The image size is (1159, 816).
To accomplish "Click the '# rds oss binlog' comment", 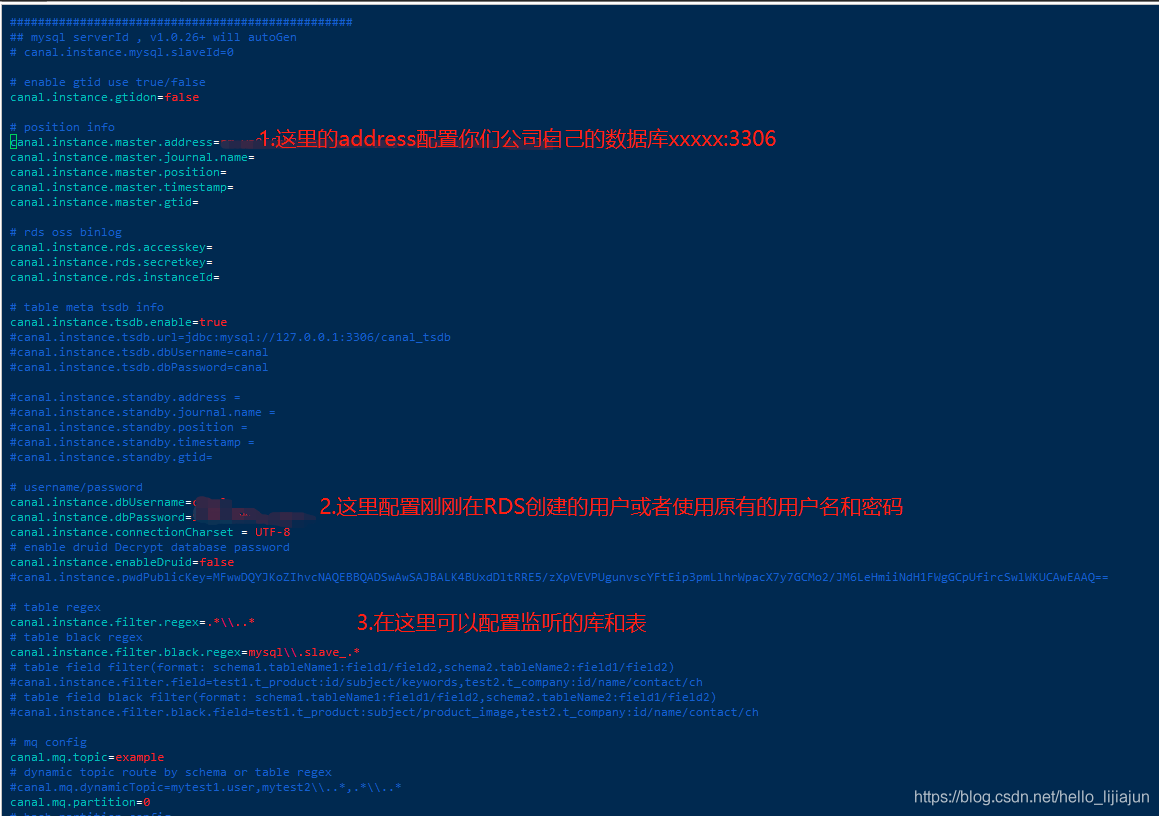I will 66,232.
